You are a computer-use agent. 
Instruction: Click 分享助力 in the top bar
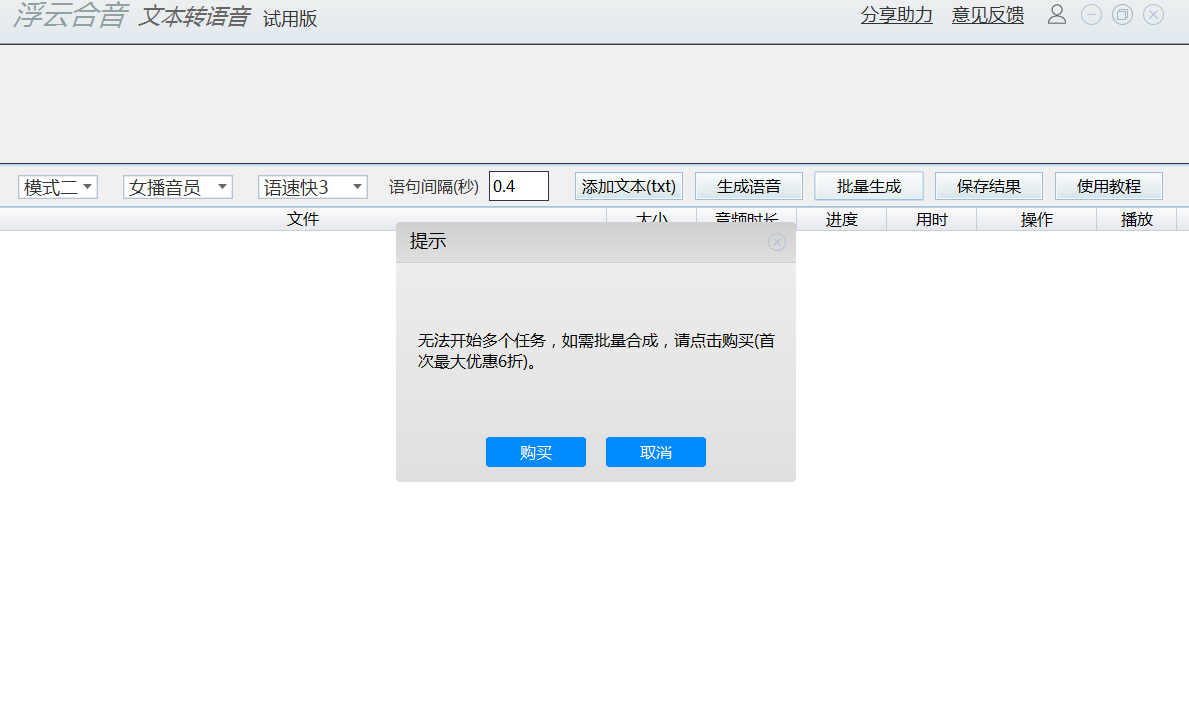896,15
